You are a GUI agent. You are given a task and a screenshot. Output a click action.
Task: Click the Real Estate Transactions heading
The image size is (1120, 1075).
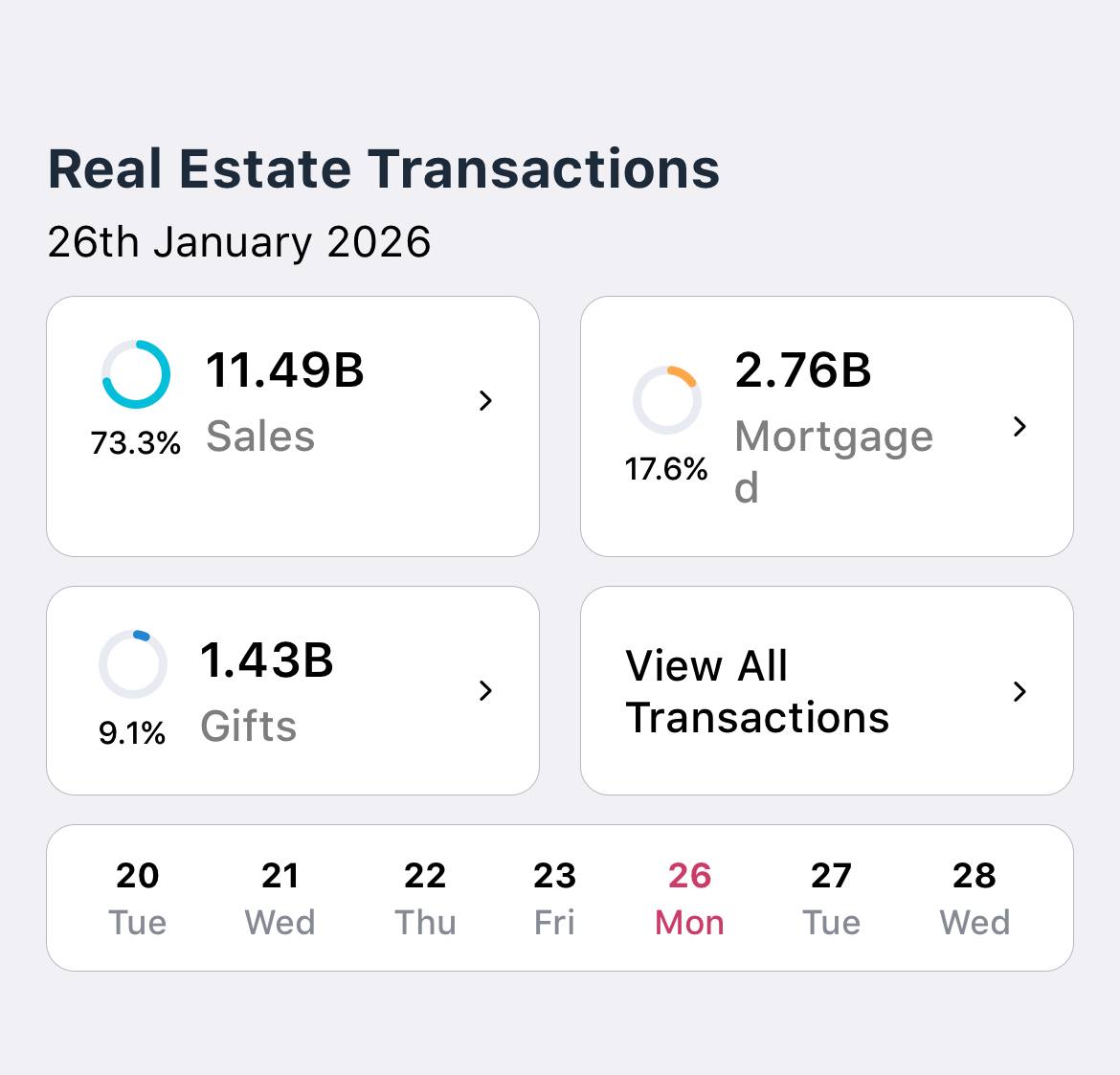(x=383, y=168)
